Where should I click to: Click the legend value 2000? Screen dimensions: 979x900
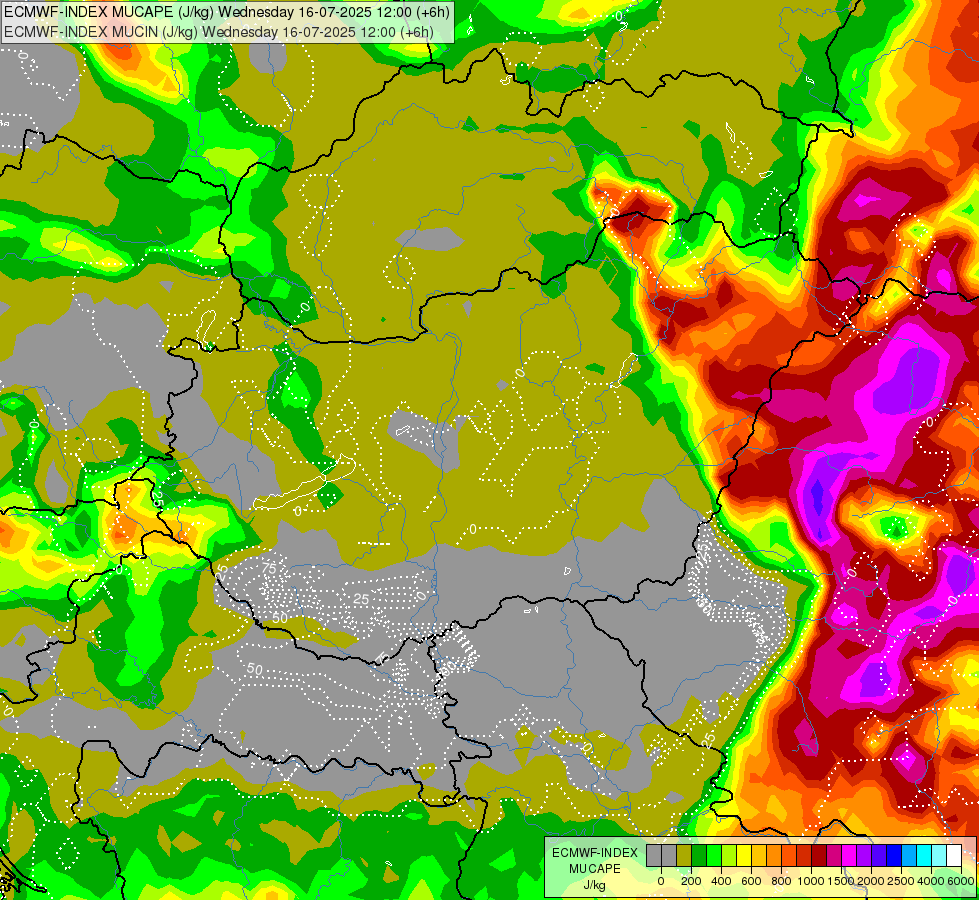[x=871, y=881]
